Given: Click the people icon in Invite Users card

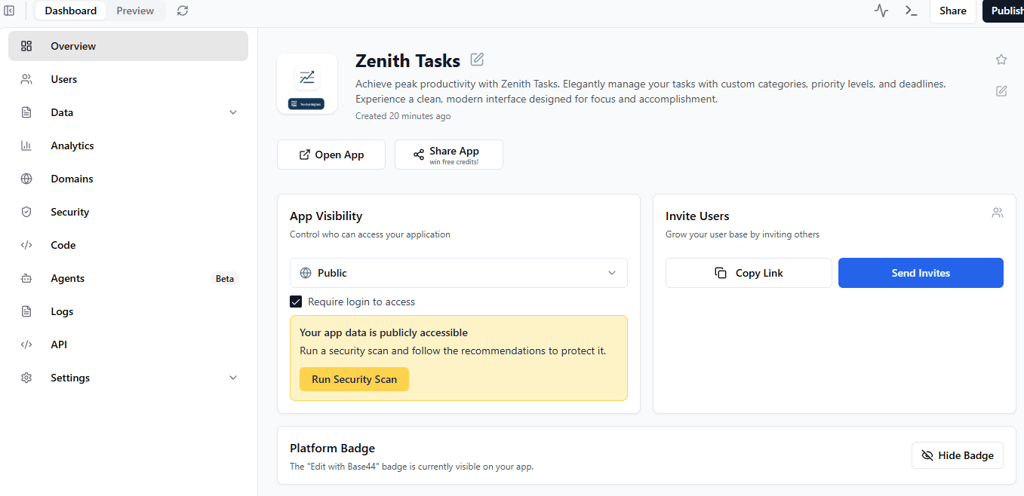Looking at the screenshot, I should pos(997,212).
